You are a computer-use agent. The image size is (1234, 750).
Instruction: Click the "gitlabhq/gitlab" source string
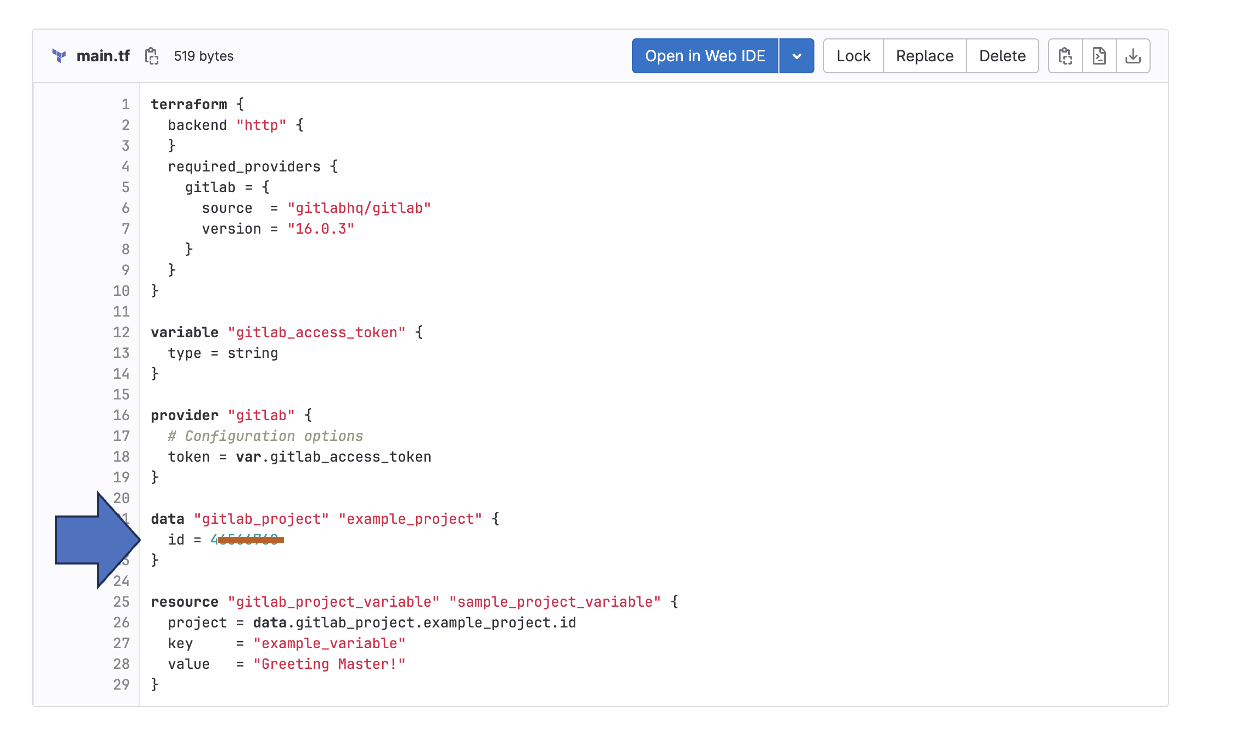pyautogui.click(x=360, y=207)
